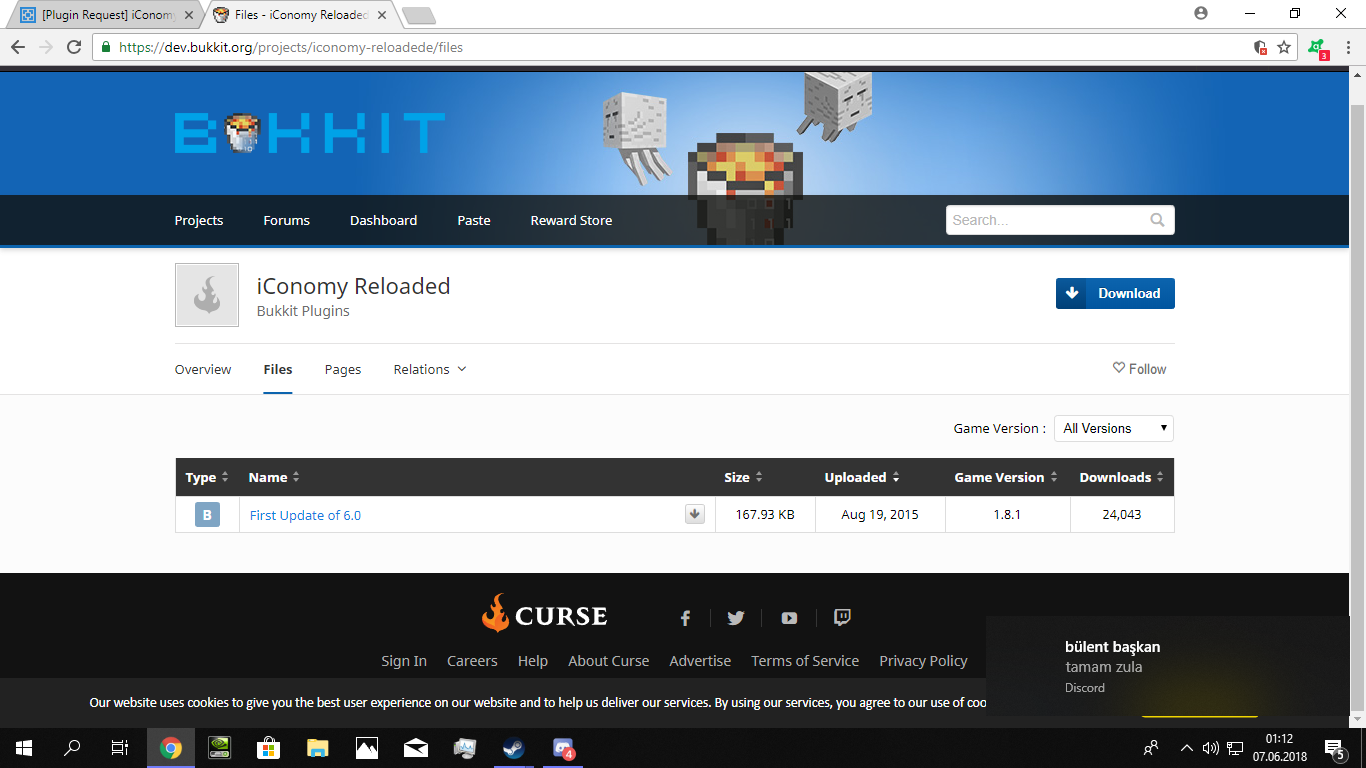Click the page vertical scrollbar
Viewport: 1366px width, 768px height.
click(1357, 410)
